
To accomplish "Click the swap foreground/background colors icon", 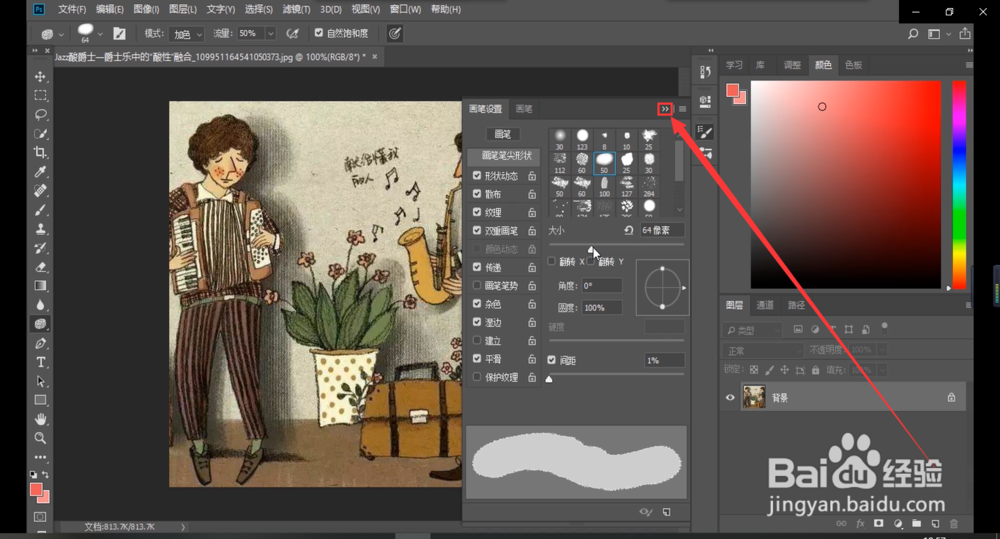I will 45,475.
